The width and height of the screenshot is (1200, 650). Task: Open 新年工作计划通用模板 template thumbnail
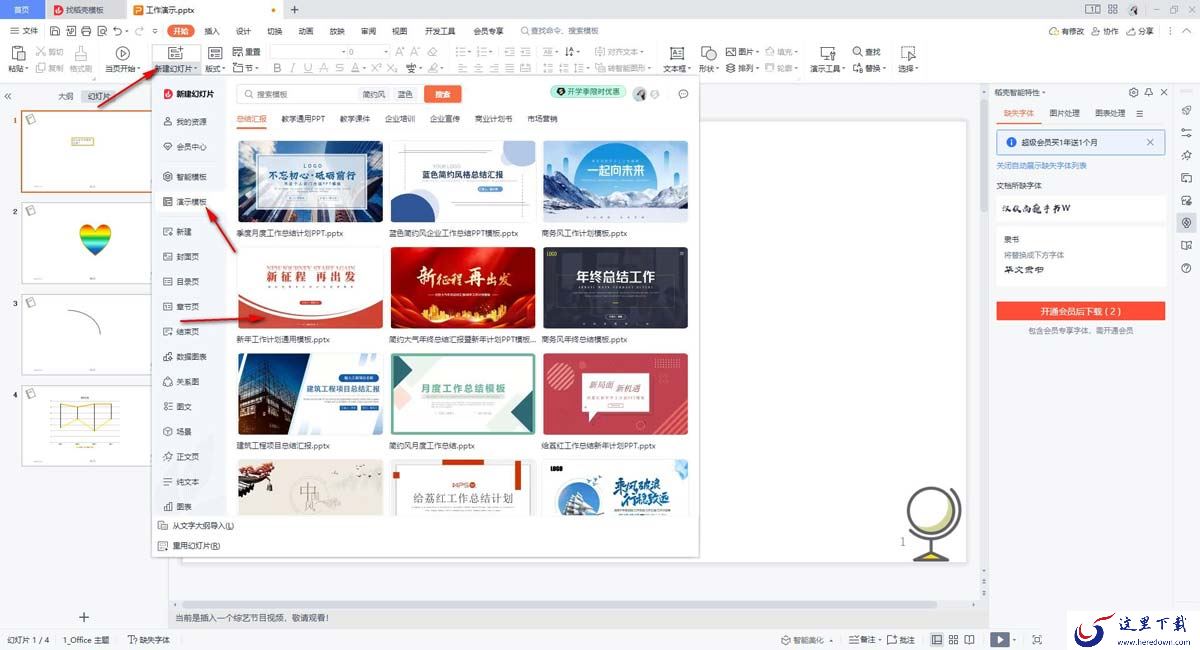coord(310,288)
